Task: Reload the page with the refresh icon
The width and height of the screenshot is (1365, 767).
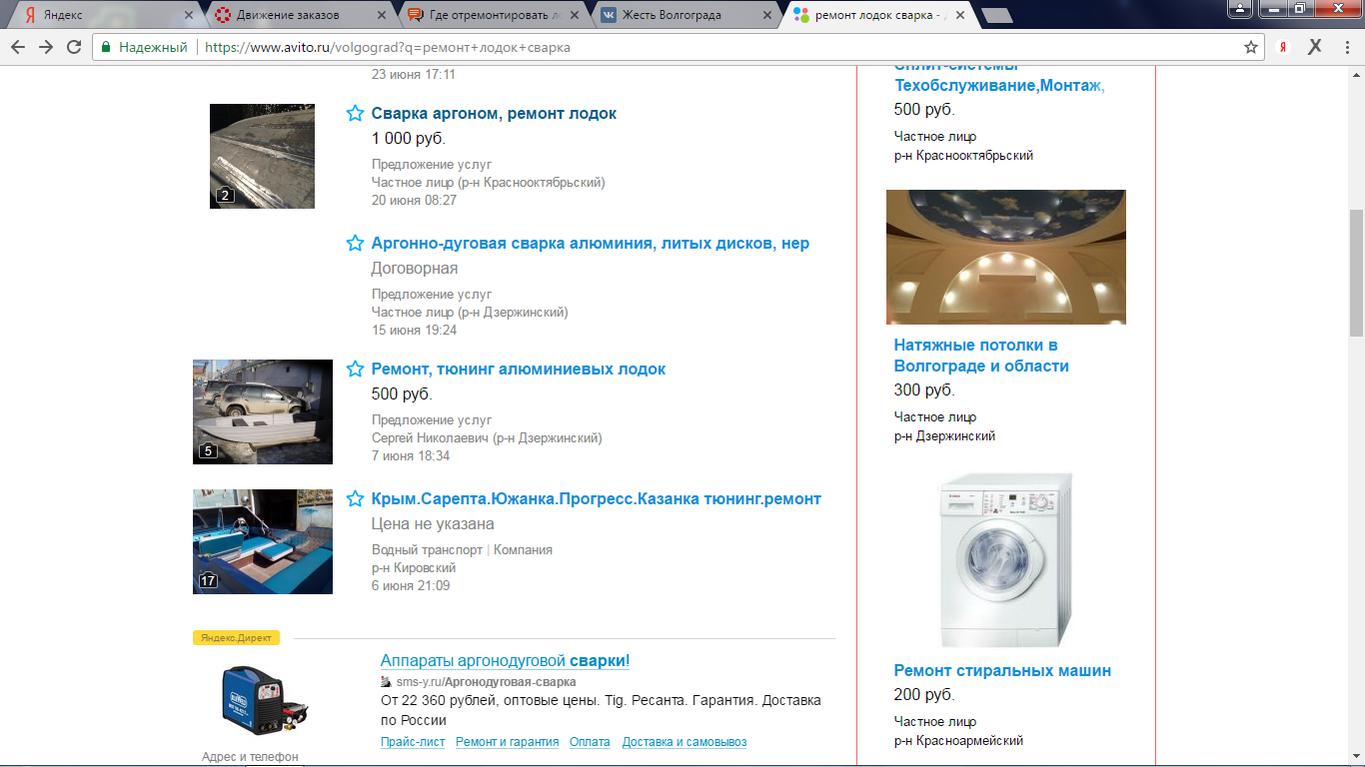Action: click(74, 47)
